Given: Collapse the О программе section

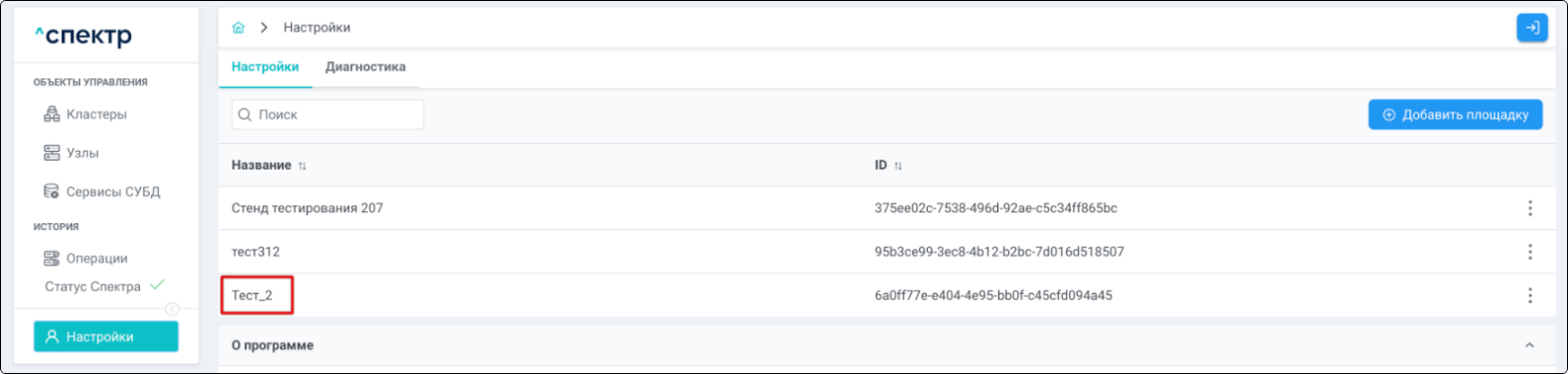Looking at the screenshot, I should (1529, 345).
